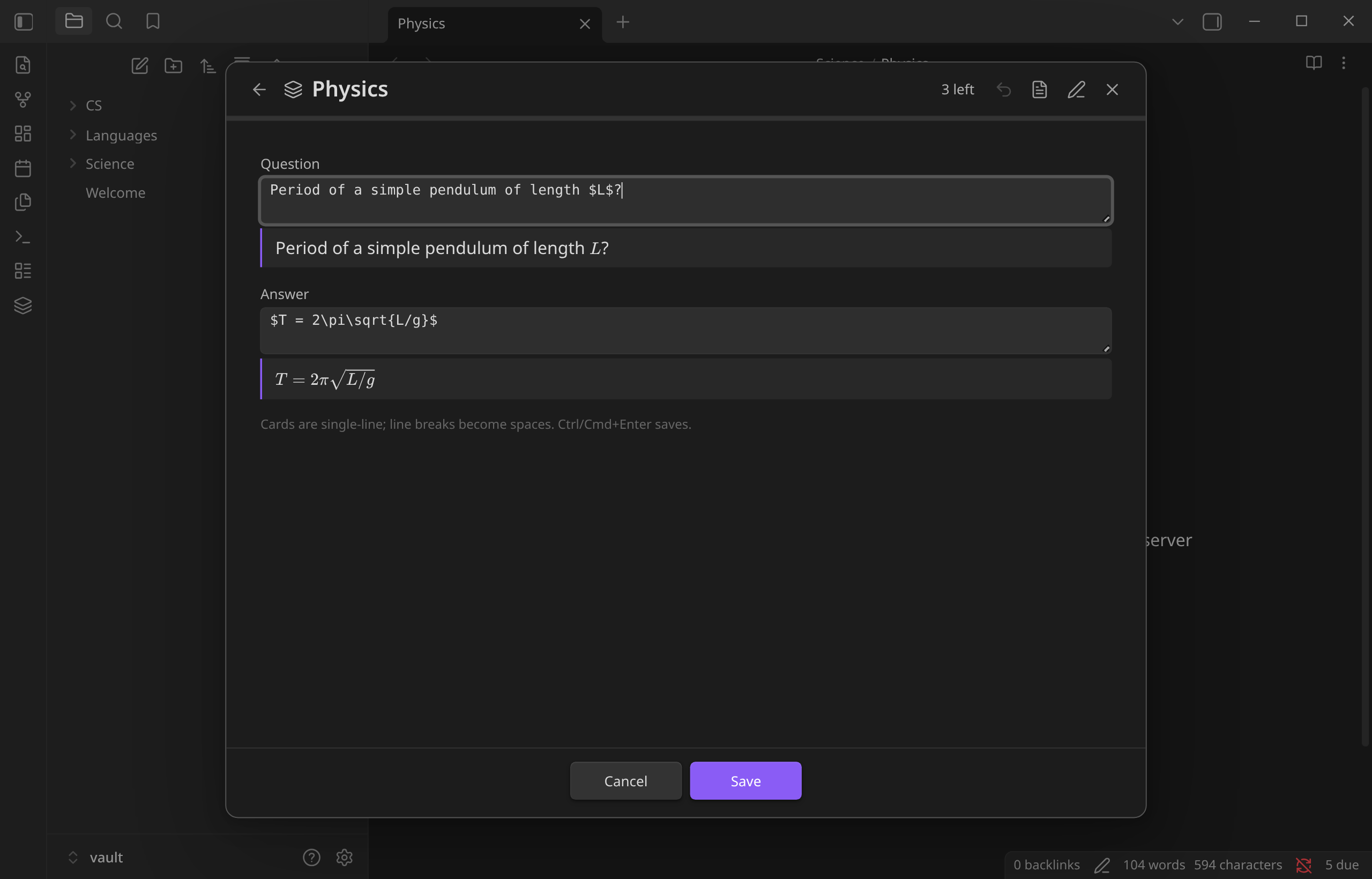The image size is (1372, 879).
Task: Open daily note calendar icon
Action: (x=23, y=168)
